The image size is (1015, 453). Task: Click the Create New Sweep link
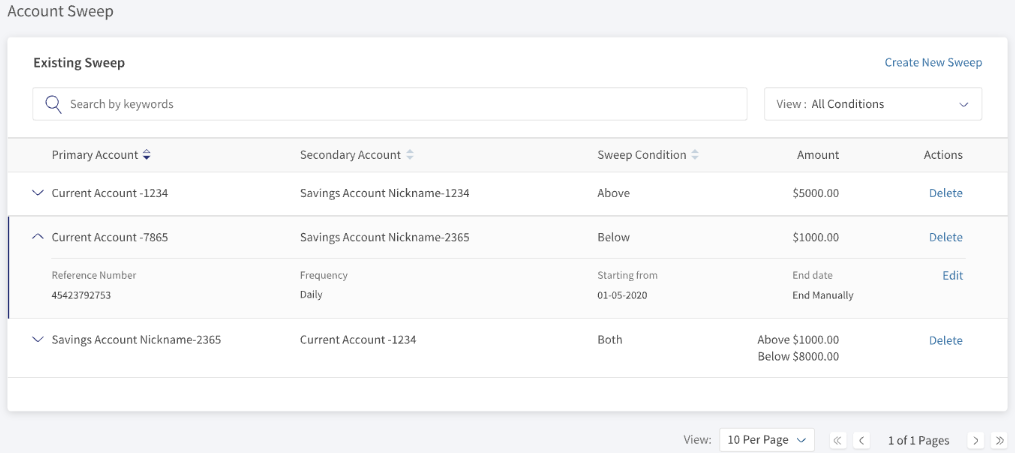click(933, 63)
